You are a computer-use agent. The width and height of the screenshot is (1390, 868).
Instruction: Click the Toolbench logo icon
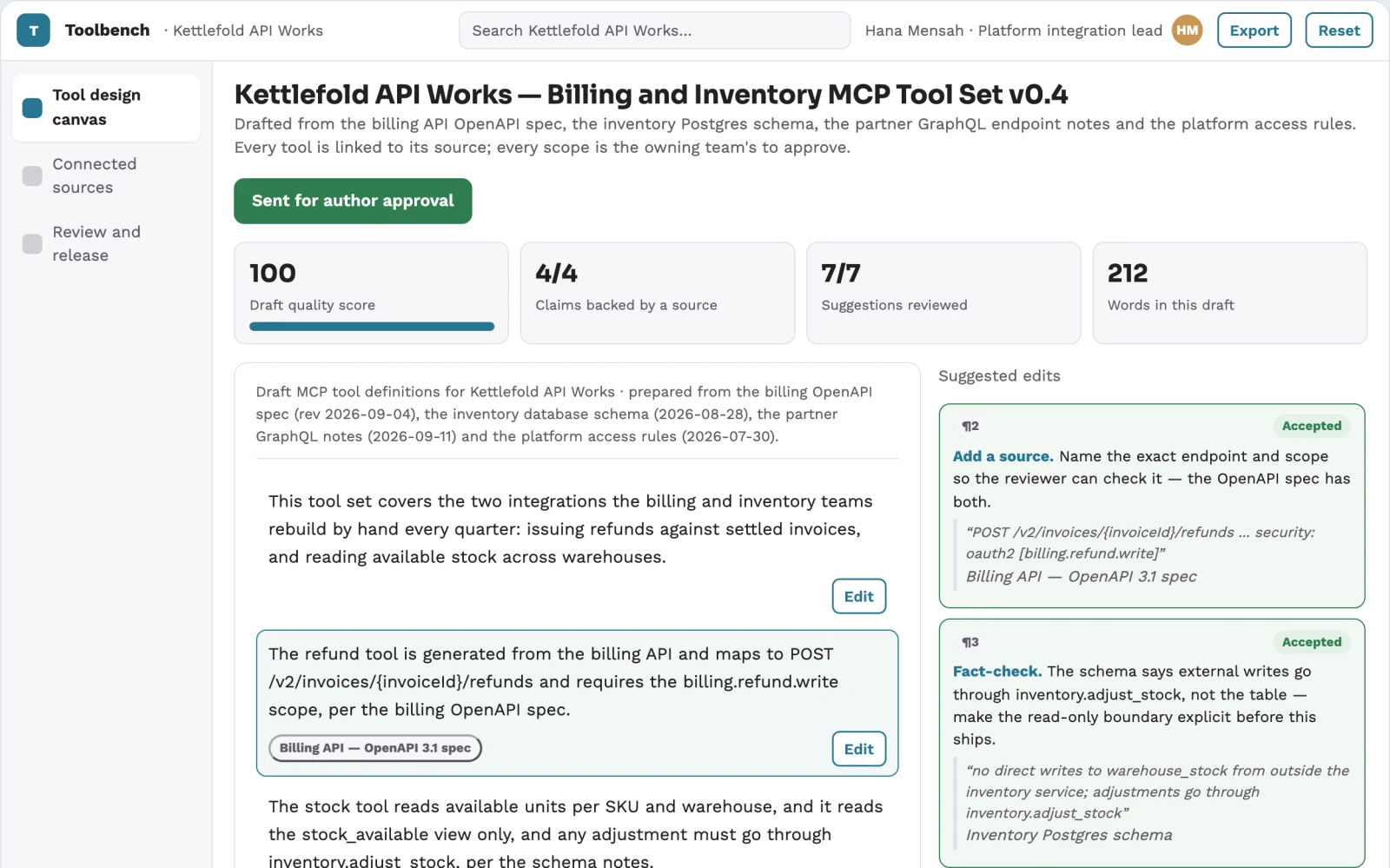[33, 30]
